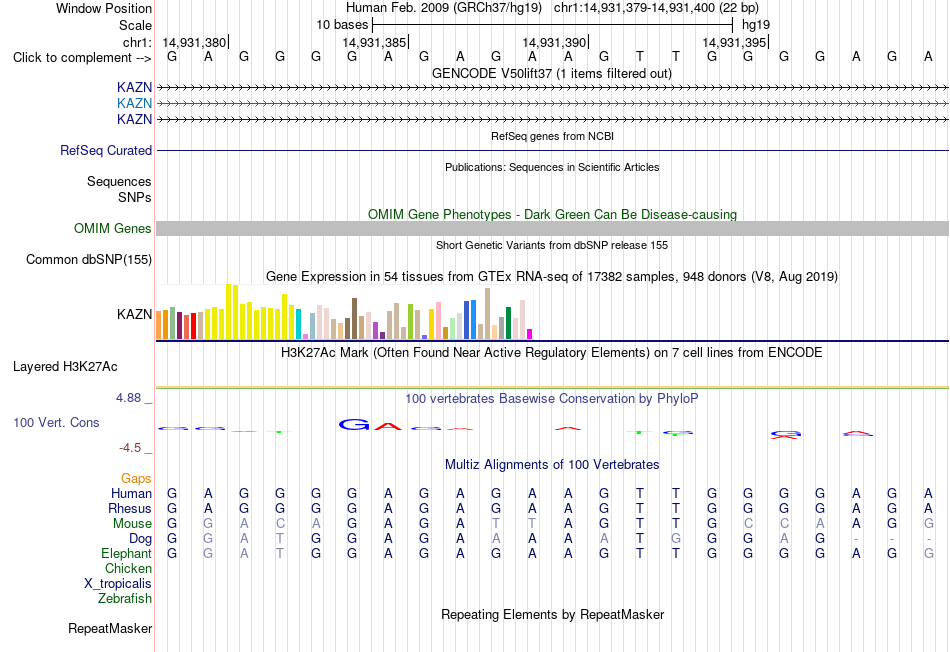Screen dimensions: 950x652
Task: Click 'Multiz Alignments of 100 Vertebrates' title
Action: (x=552, y=465)
